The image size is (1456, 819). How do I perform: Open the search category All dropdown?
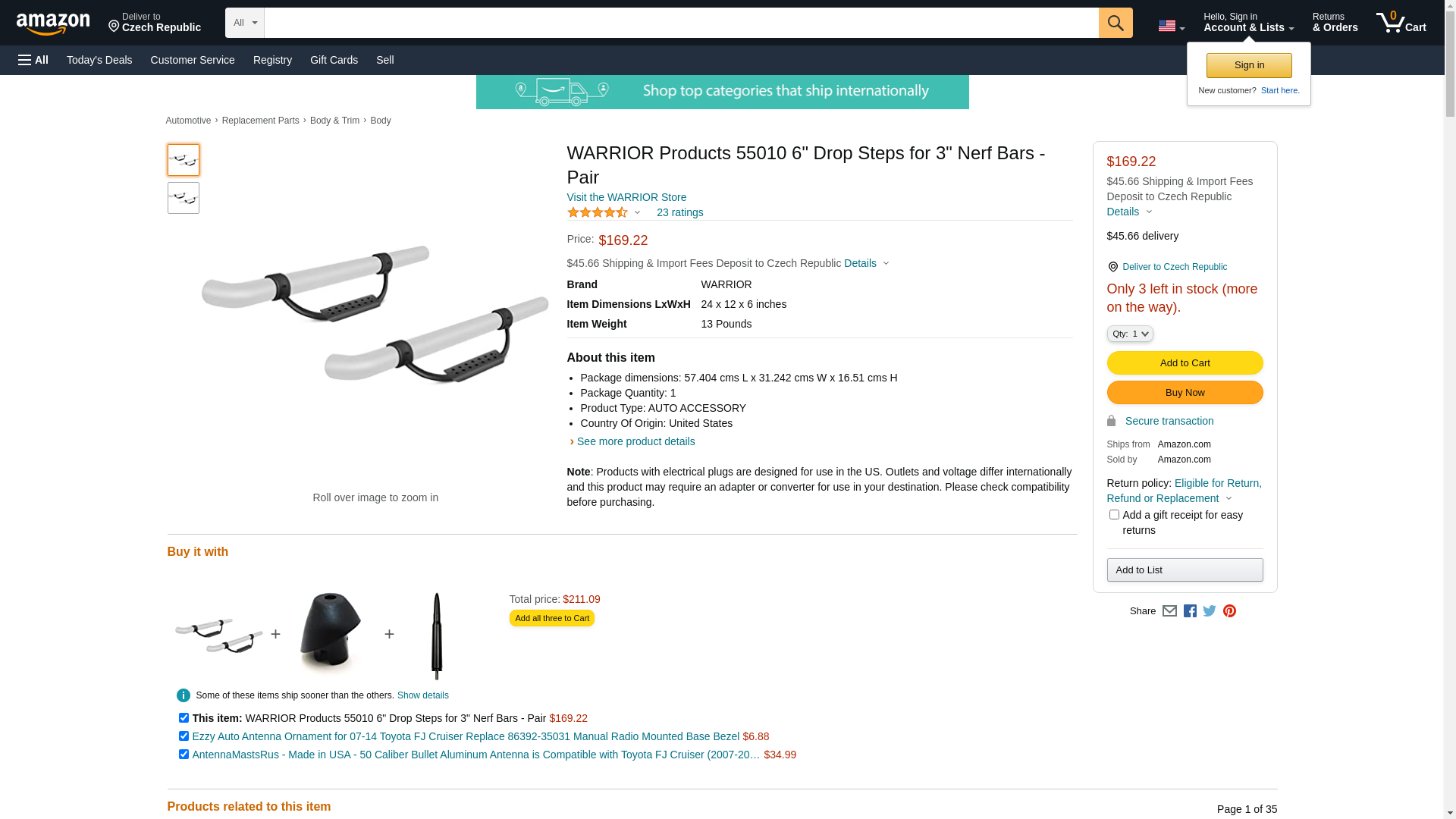tap(245, 23)
